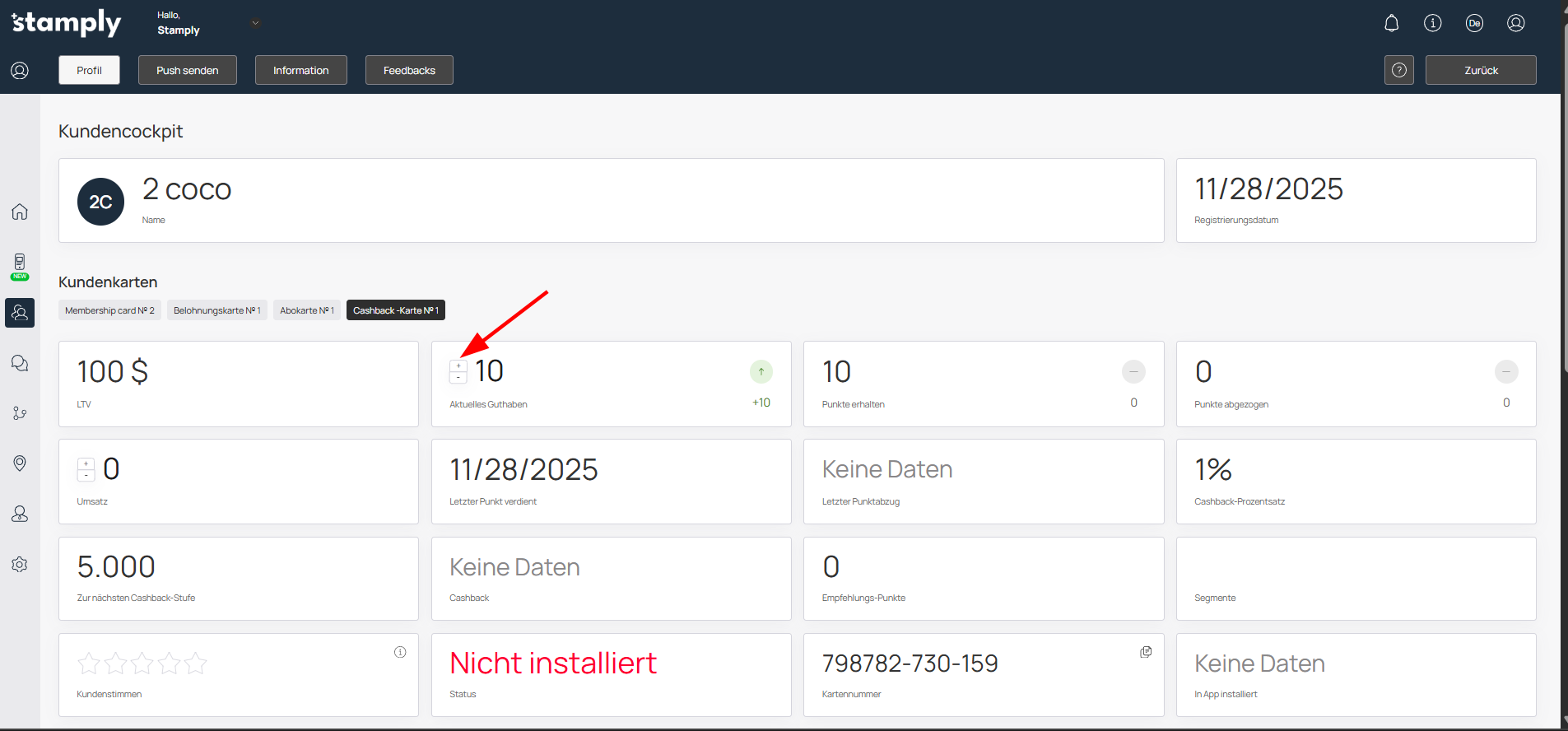Open the Feedbacks tab

409,70
